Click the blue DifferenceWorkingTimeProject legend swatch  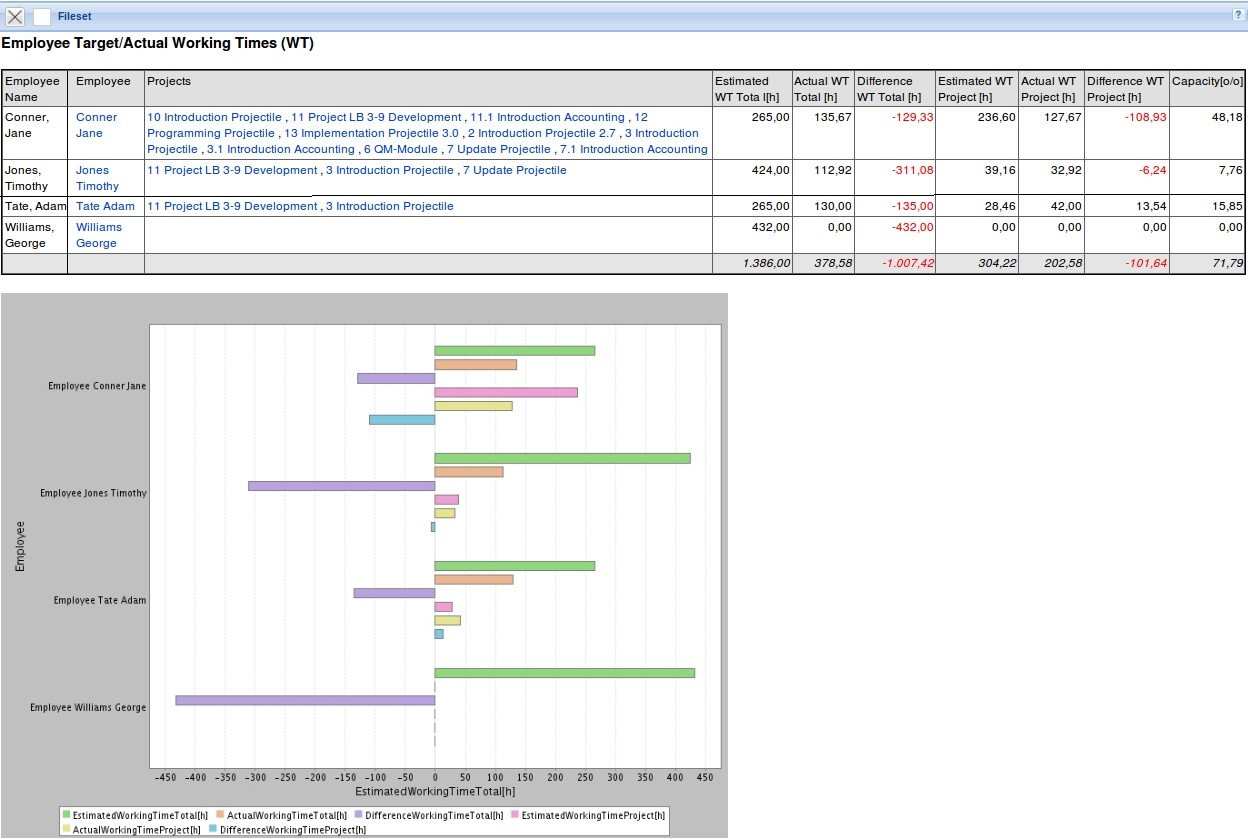coord(213,829)
